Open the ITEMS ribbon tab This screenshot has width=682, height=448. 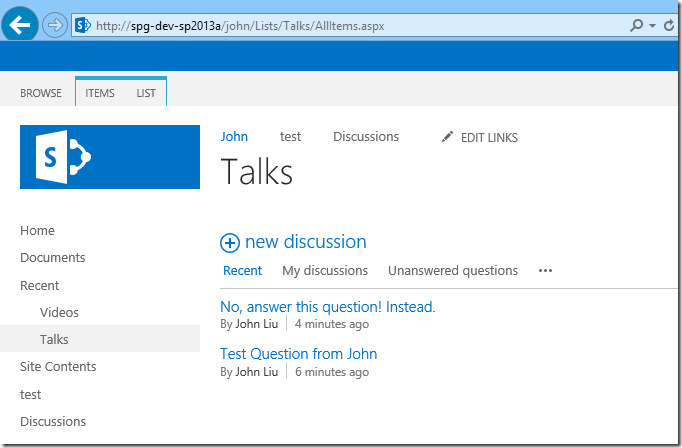100,93
